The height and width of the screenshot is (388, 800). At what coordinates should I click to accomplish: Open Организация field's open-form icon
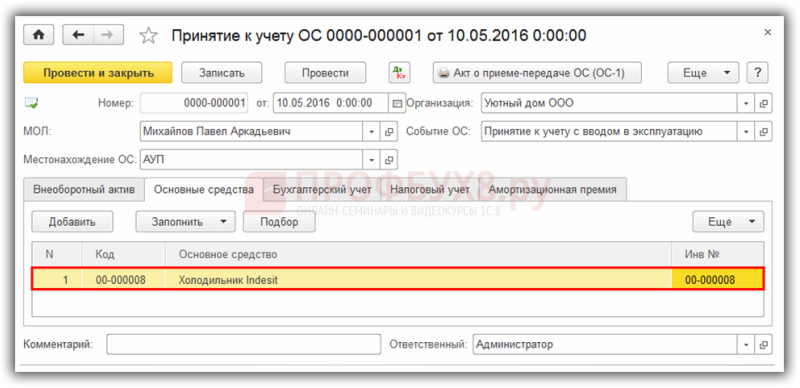click(763, 103)
